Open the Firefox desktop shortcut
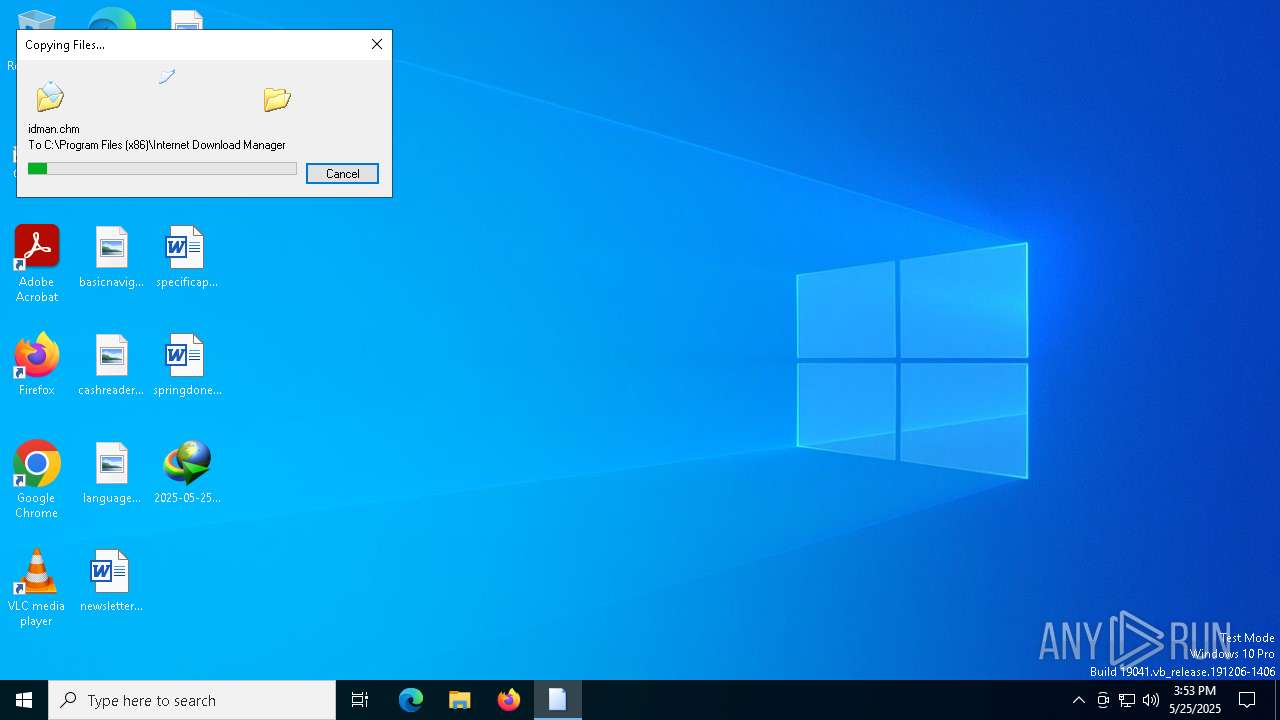The width and height of the screenshot is (1280, 720). click(37, 365)
